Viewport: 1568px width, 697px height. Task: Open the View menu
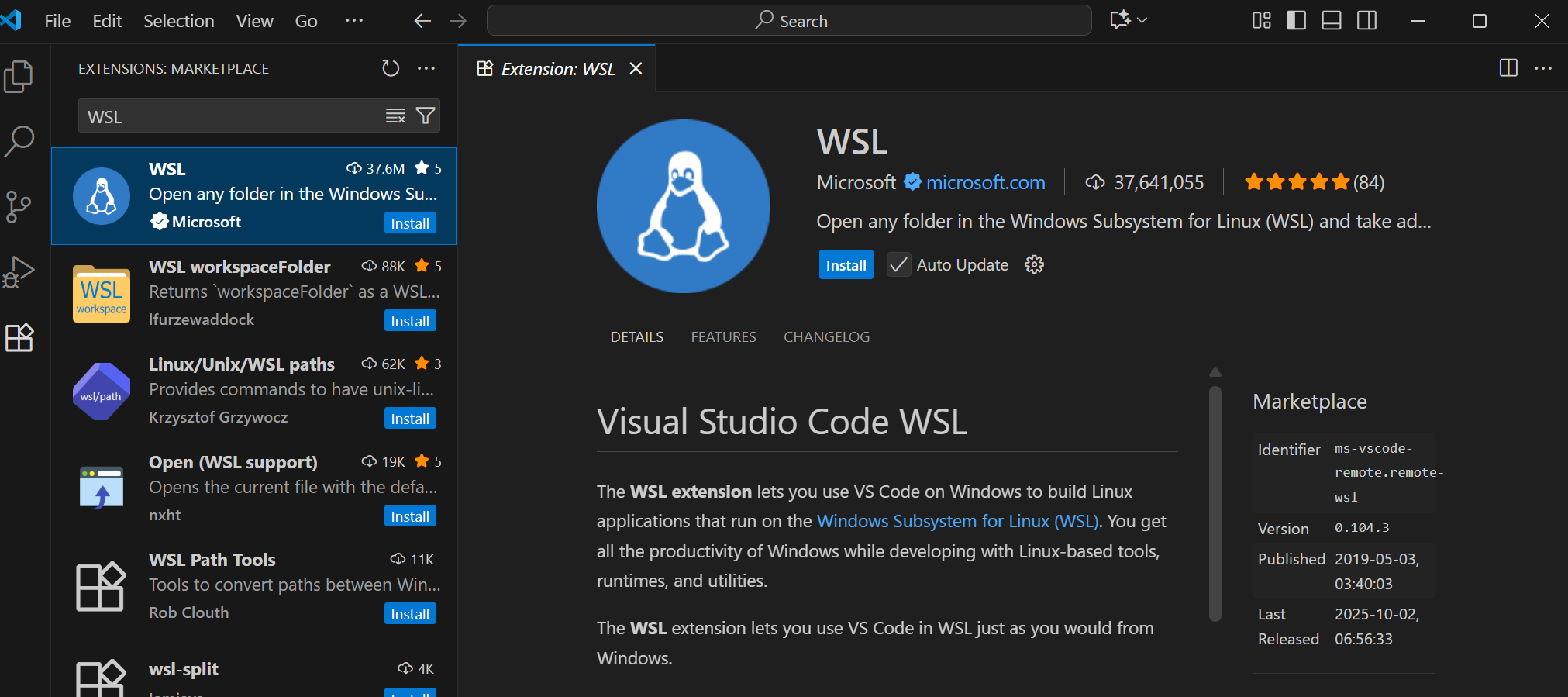(x=254, y=21)
